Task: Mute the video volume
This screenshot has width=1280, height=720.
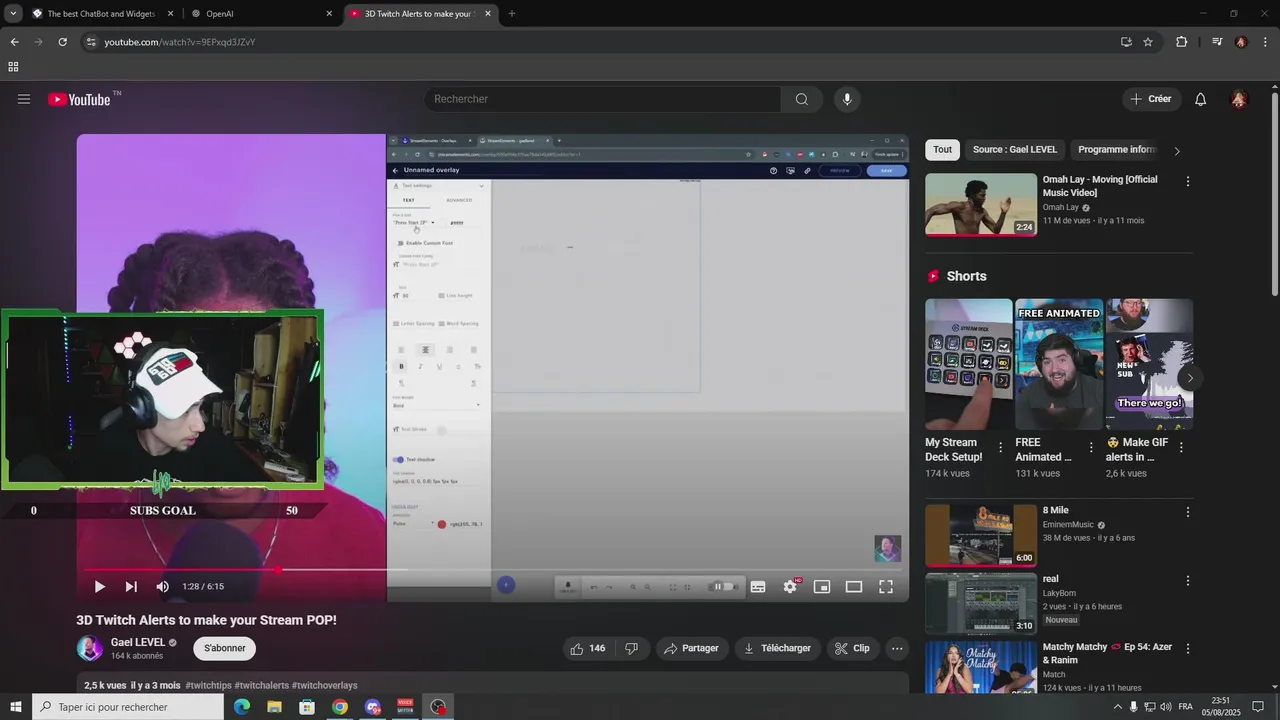Action: [163, 587]
